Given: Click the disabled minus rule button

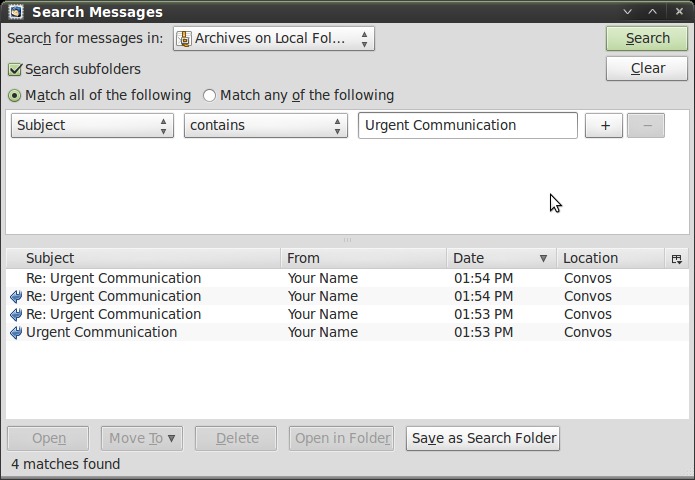Looking at the screenshot, I should 646,125.
